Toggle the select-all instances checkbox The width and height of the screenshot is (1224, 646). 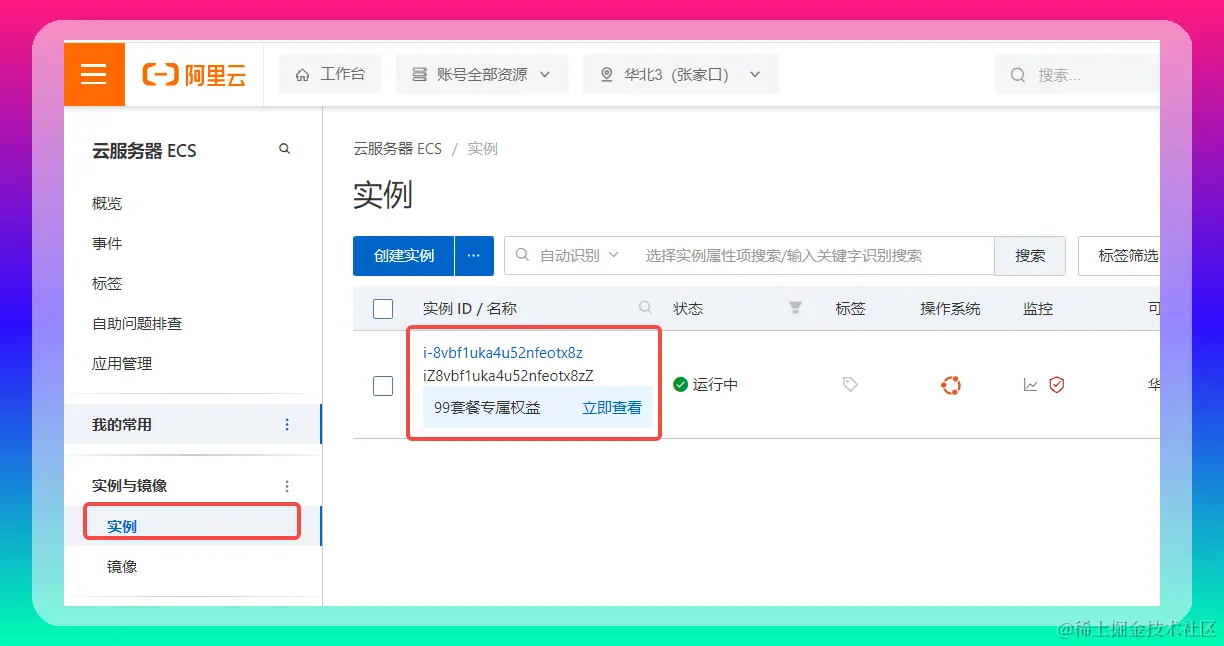[383, 309]
